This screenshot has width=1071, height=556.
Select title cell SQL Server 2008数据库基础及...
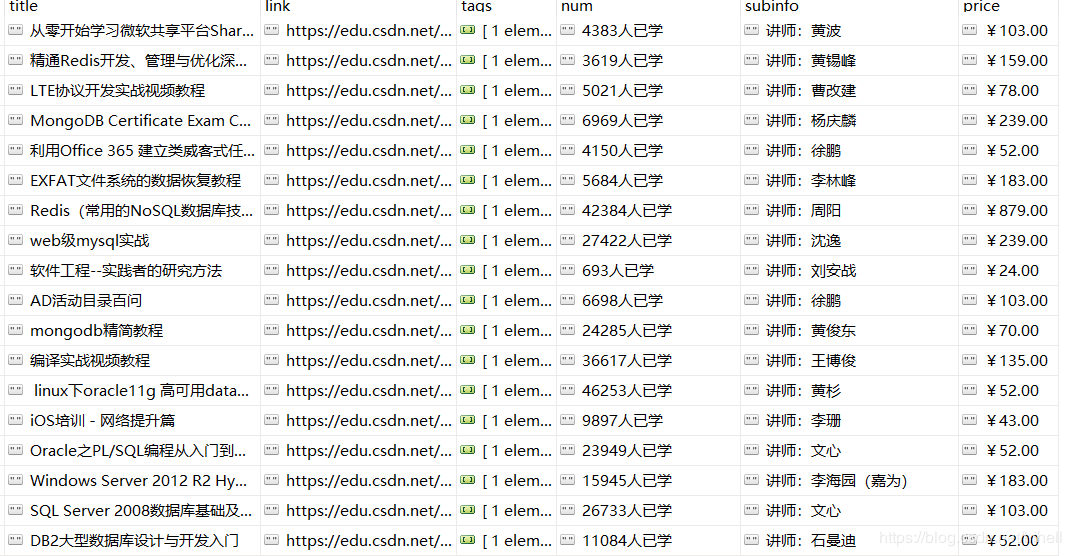[x=133, y=511]
